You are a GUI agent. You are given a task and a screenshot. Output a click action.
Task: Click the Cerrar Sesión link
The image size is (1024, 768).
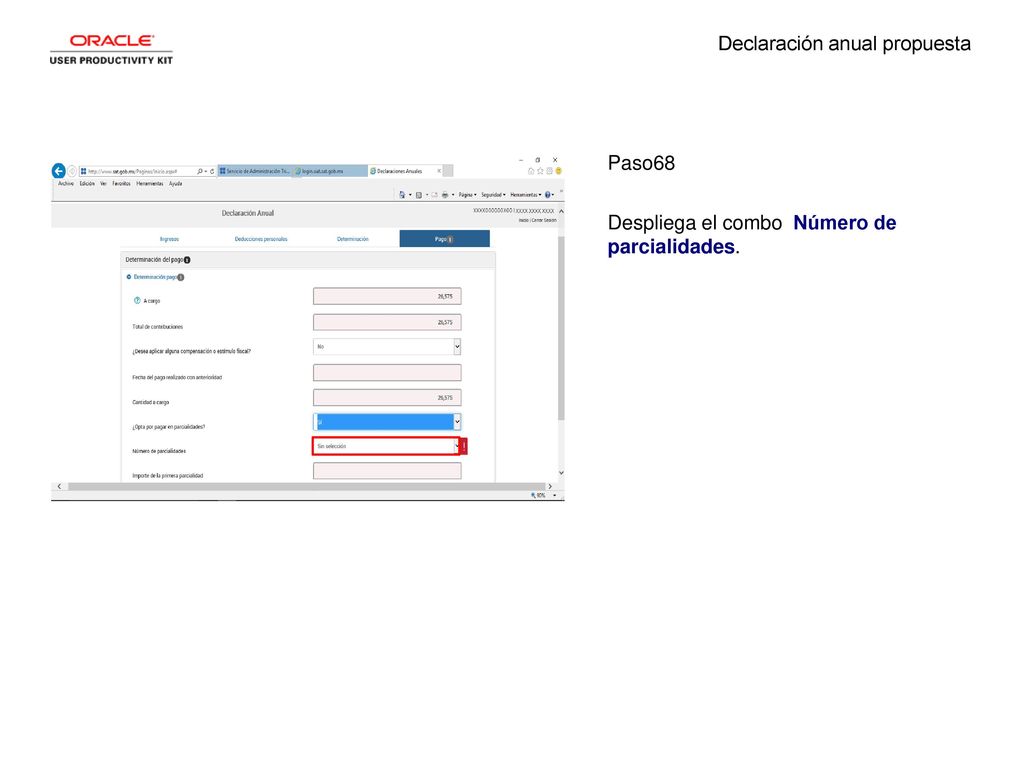point(544,220)
